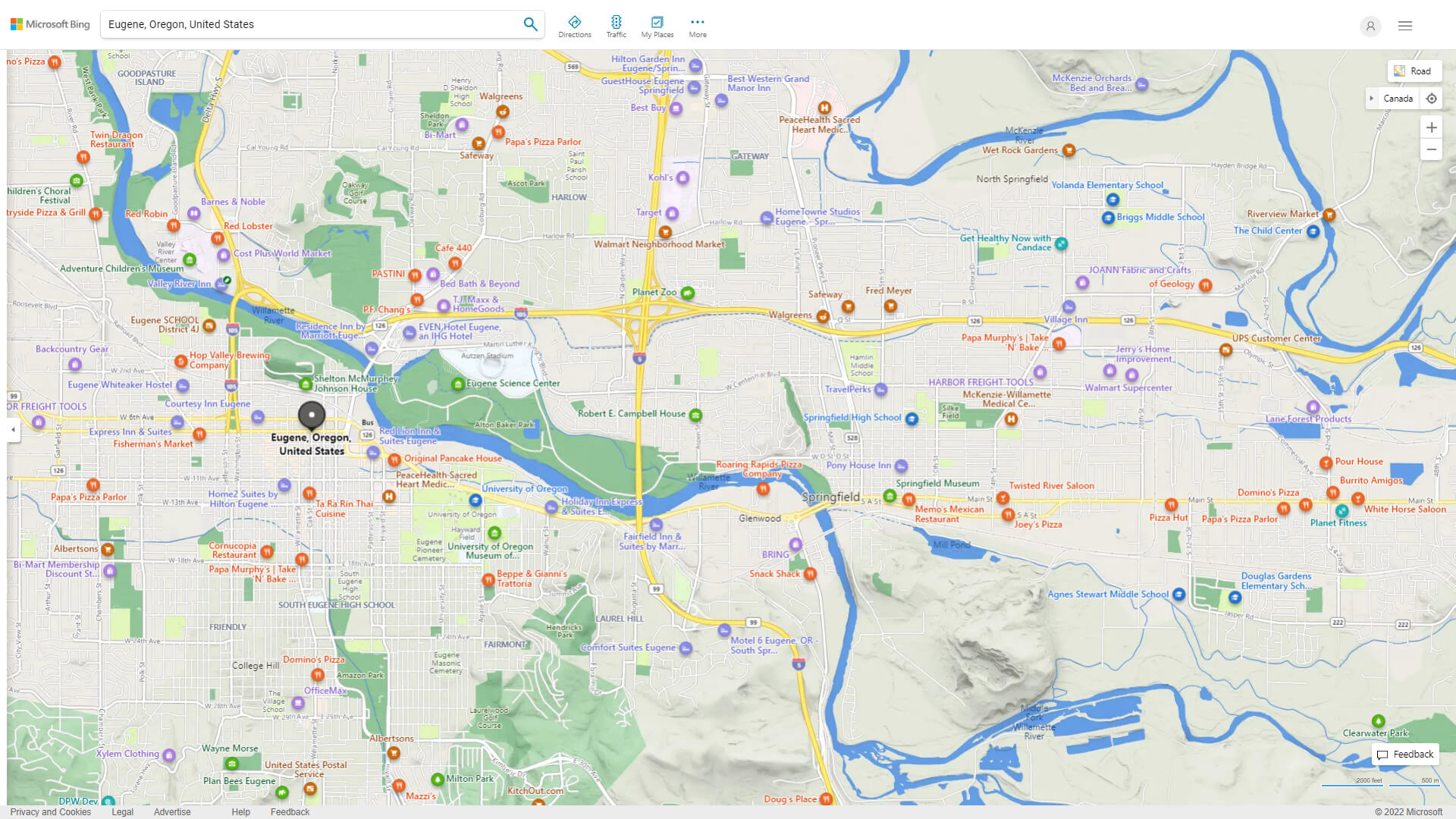Screen dimensions: 1456x819
Task: Open My Places
Action: 657,25
